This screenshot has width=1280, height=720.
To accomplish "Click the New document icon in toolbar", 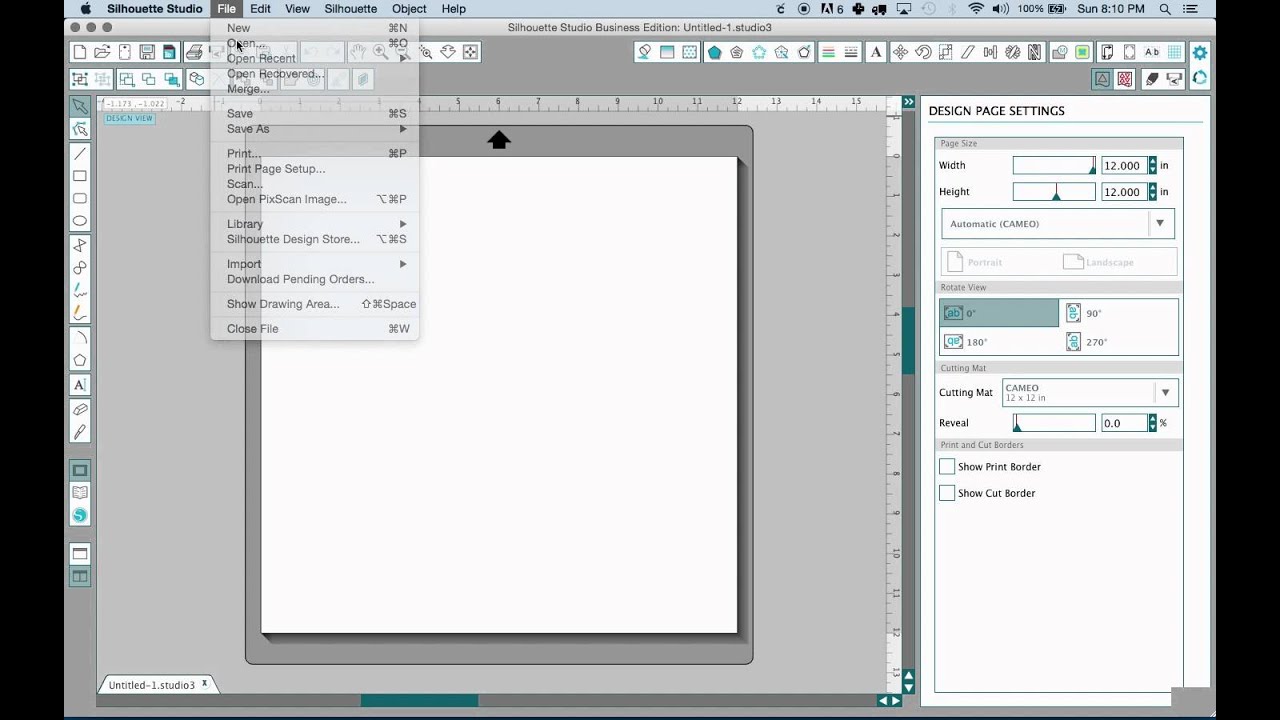I will pyautogui.click(x=80, y=52).
